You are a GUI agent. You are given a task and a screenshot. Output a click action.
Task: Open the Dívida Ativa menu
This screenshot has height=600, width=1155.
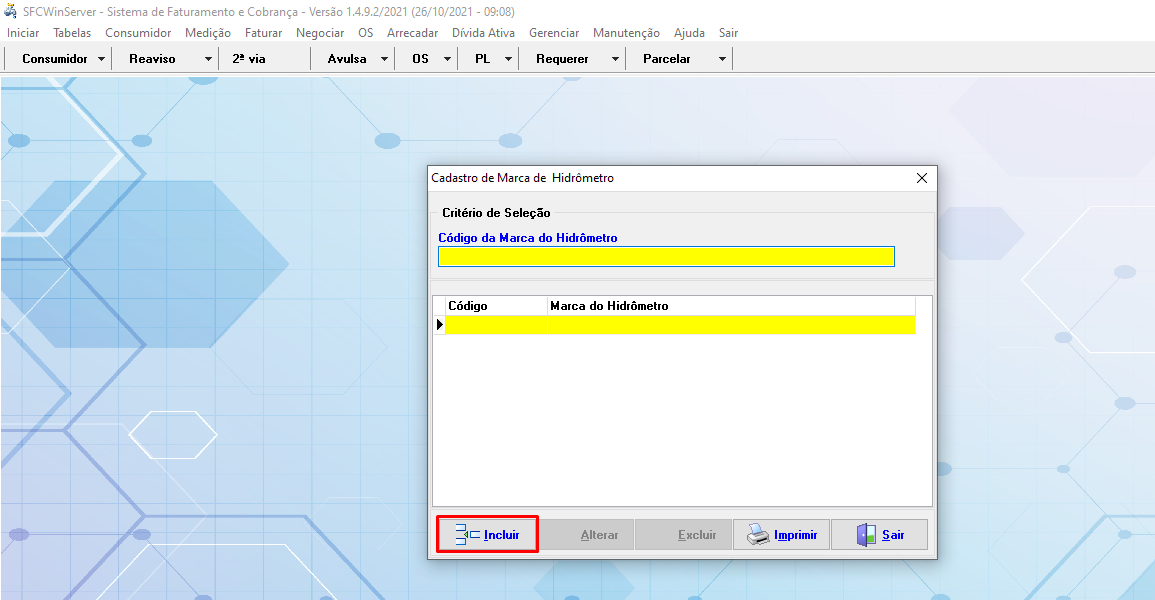point(483,33)
